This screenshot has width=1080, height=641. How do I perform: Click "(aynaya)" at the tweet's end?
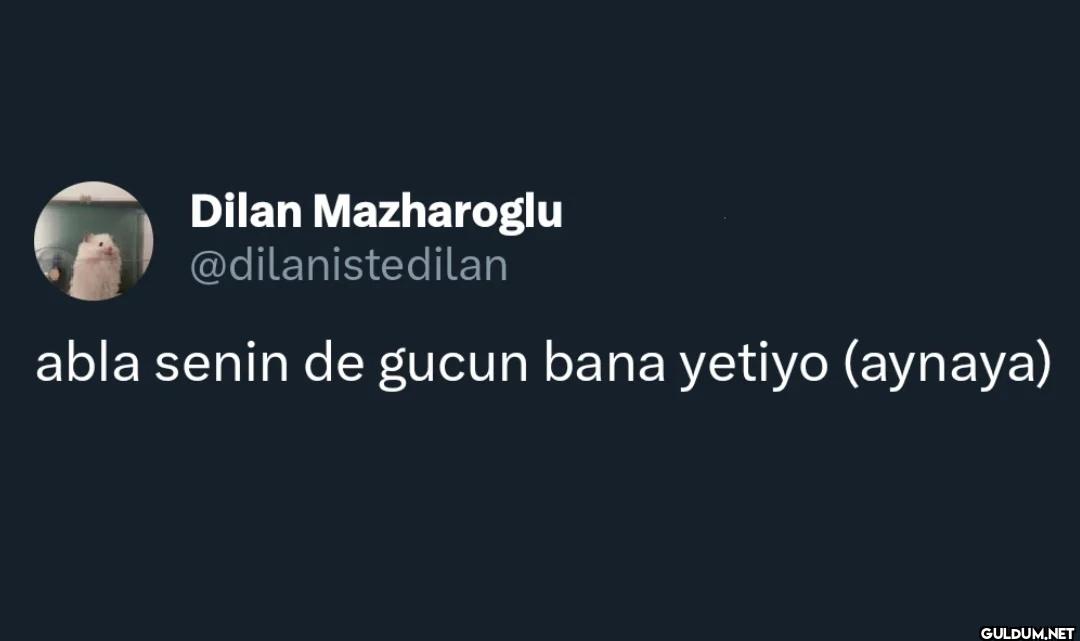click(x=946, y=367)
